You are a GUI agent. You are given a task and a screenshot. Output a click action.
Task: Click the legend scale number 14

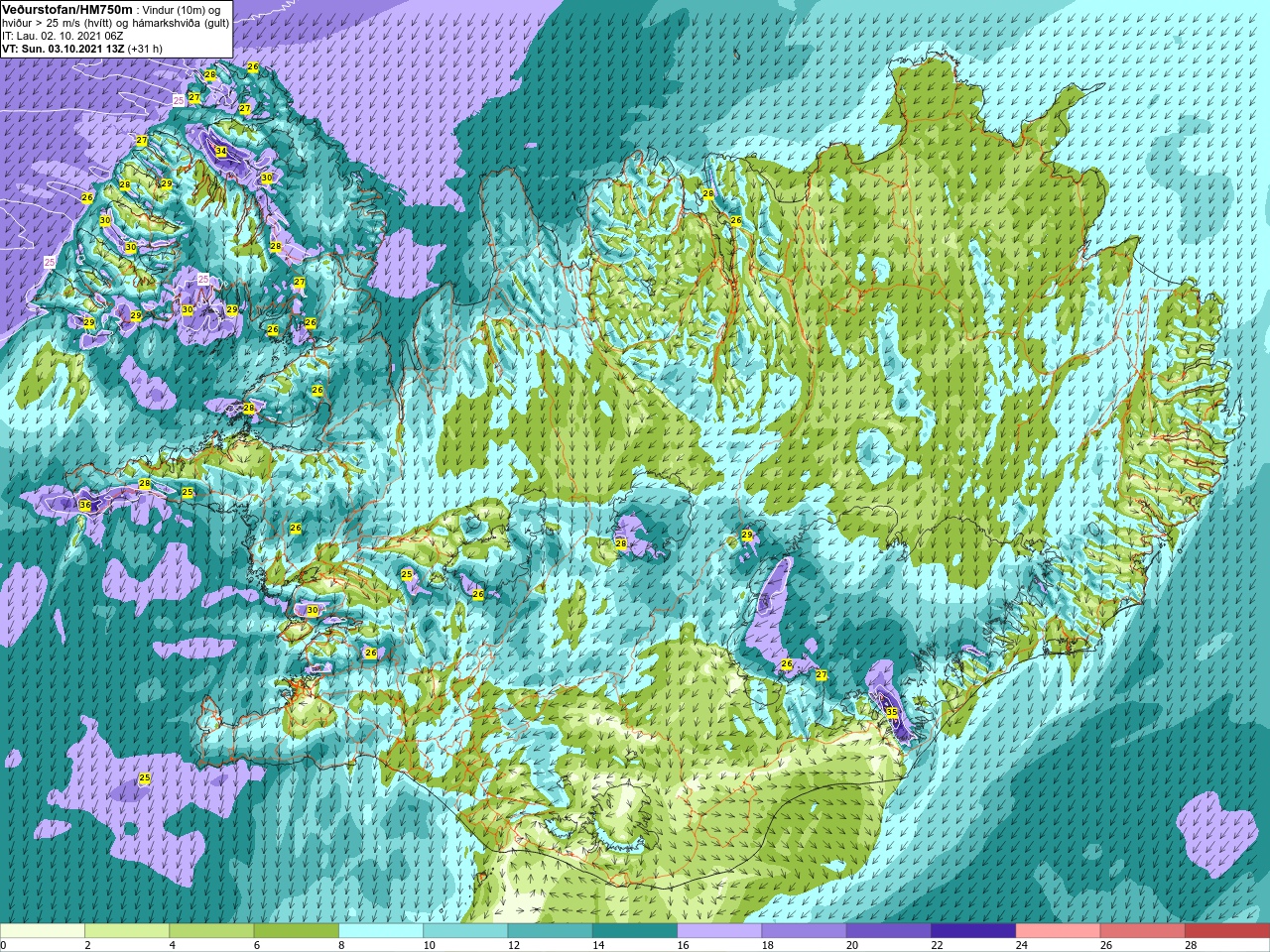(599, 945)
